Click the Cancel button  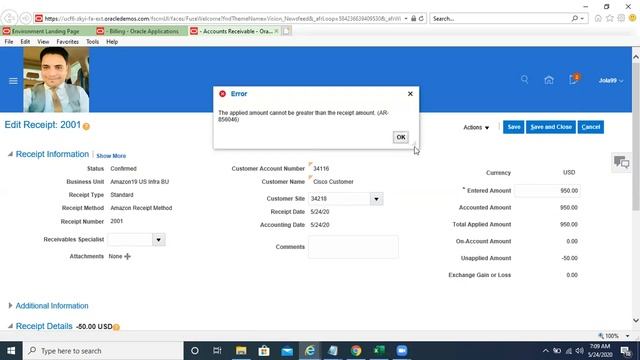(x=591, y=127)
